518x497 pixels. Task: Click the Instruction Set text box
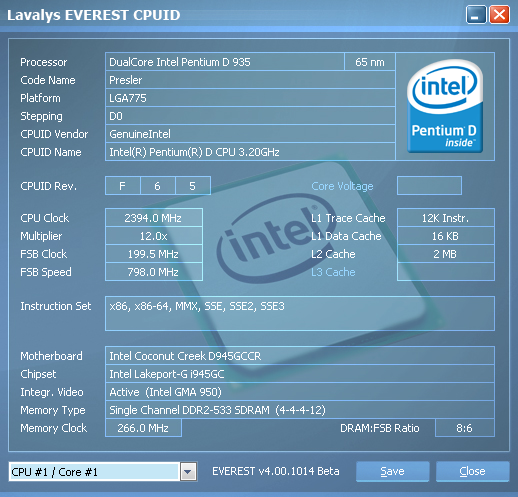[300, 313]
